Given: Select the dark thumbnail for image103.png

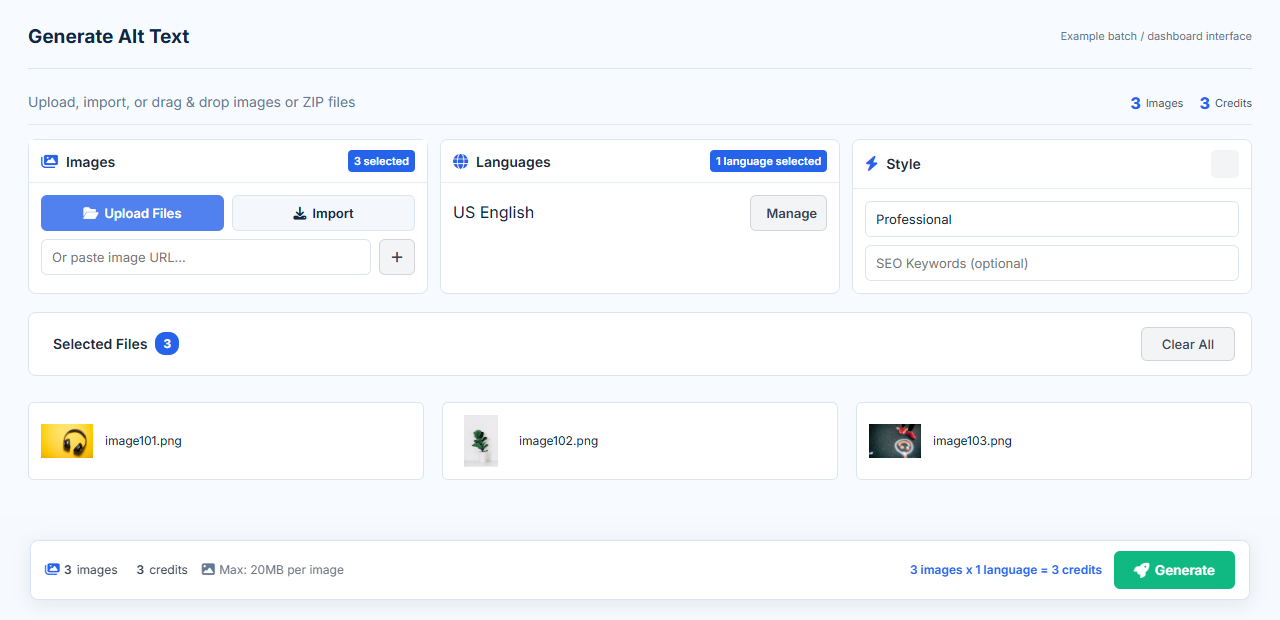Looking at the screenshot, I should 895,441.
